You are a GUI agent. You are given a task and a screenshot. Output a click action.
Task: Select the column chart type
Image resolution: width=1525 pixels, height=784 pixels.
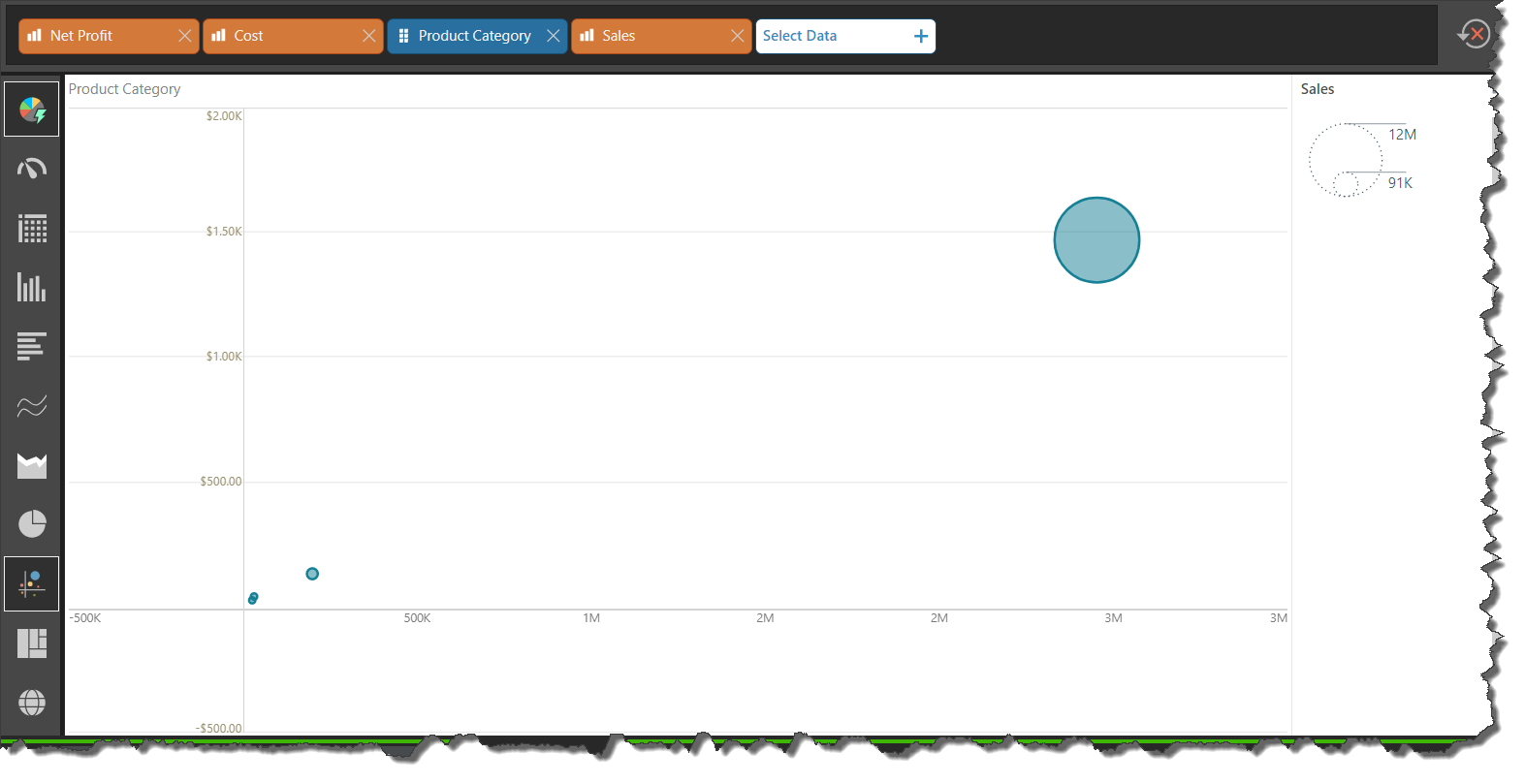(32, 288)
